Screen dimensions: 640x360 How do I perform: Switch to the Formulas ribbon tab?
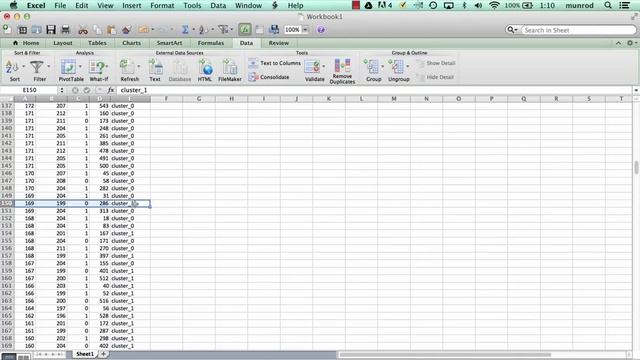(x=211, y=43)
